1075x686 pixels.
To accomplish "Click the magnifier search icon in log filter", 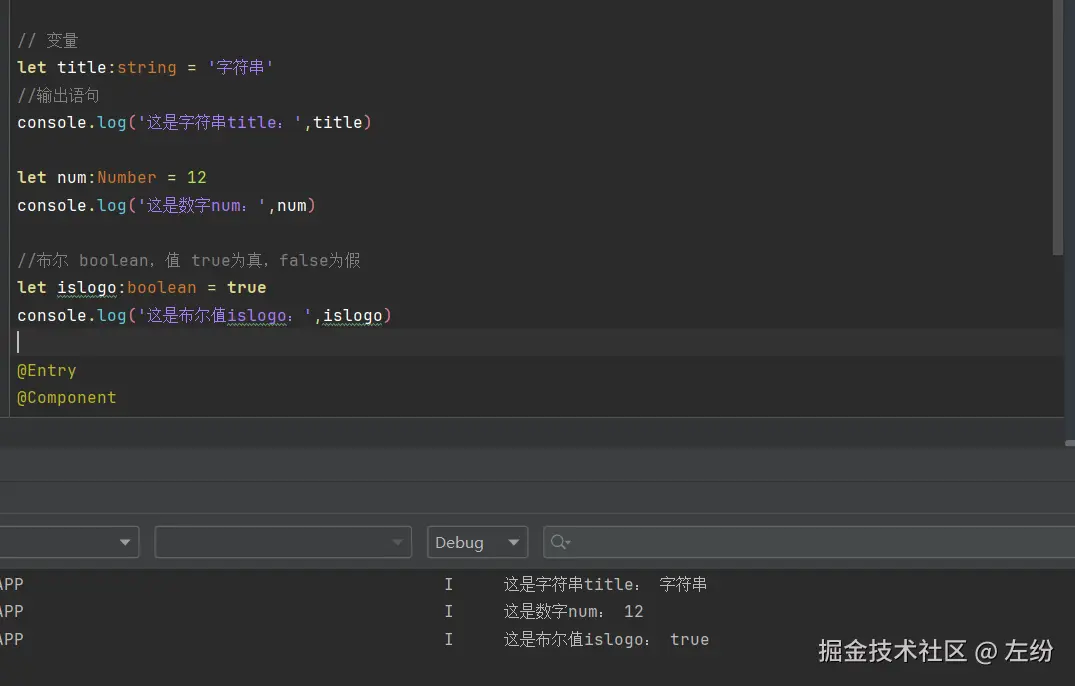I will [559, 542].
